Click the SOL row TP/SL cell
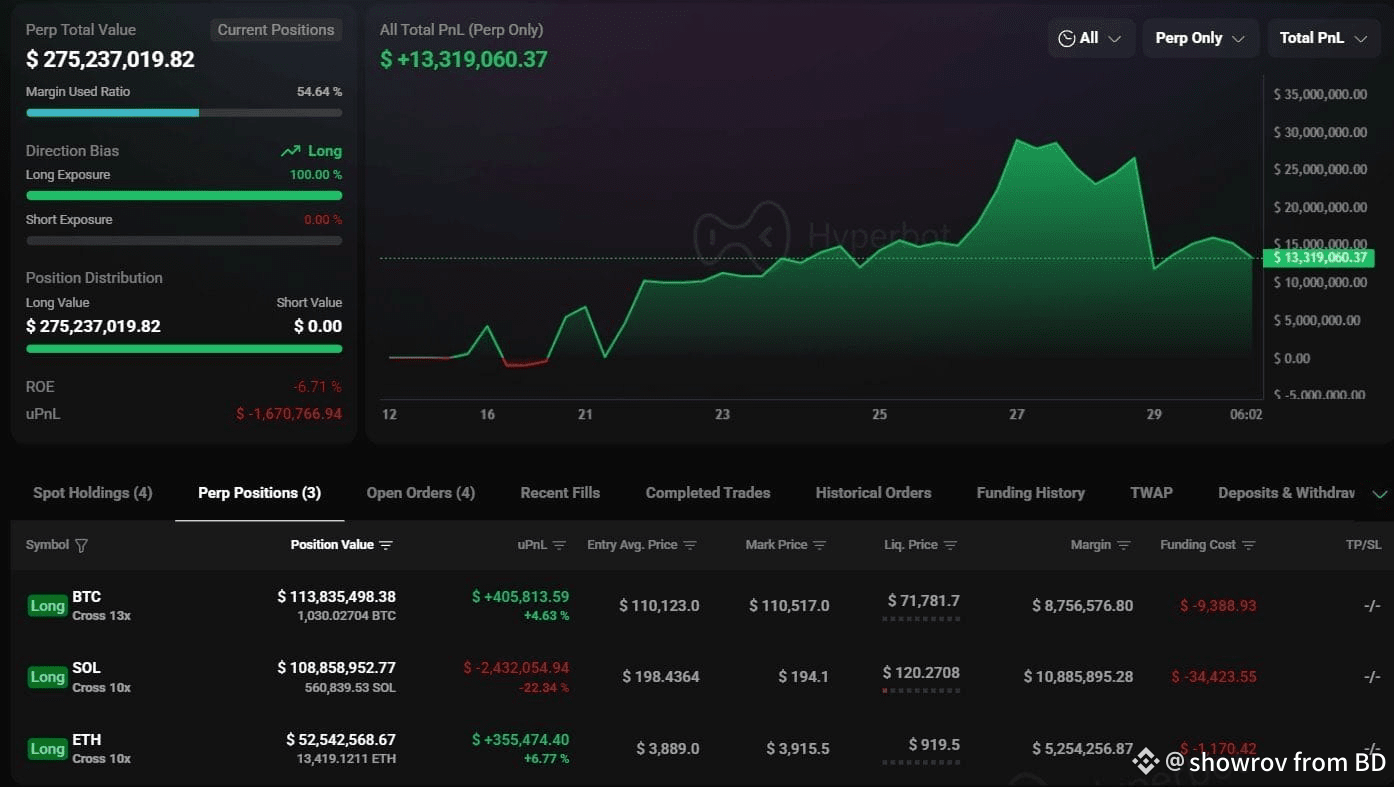1394x787 pixels. pyautogui.click(x=1372, y=677)
